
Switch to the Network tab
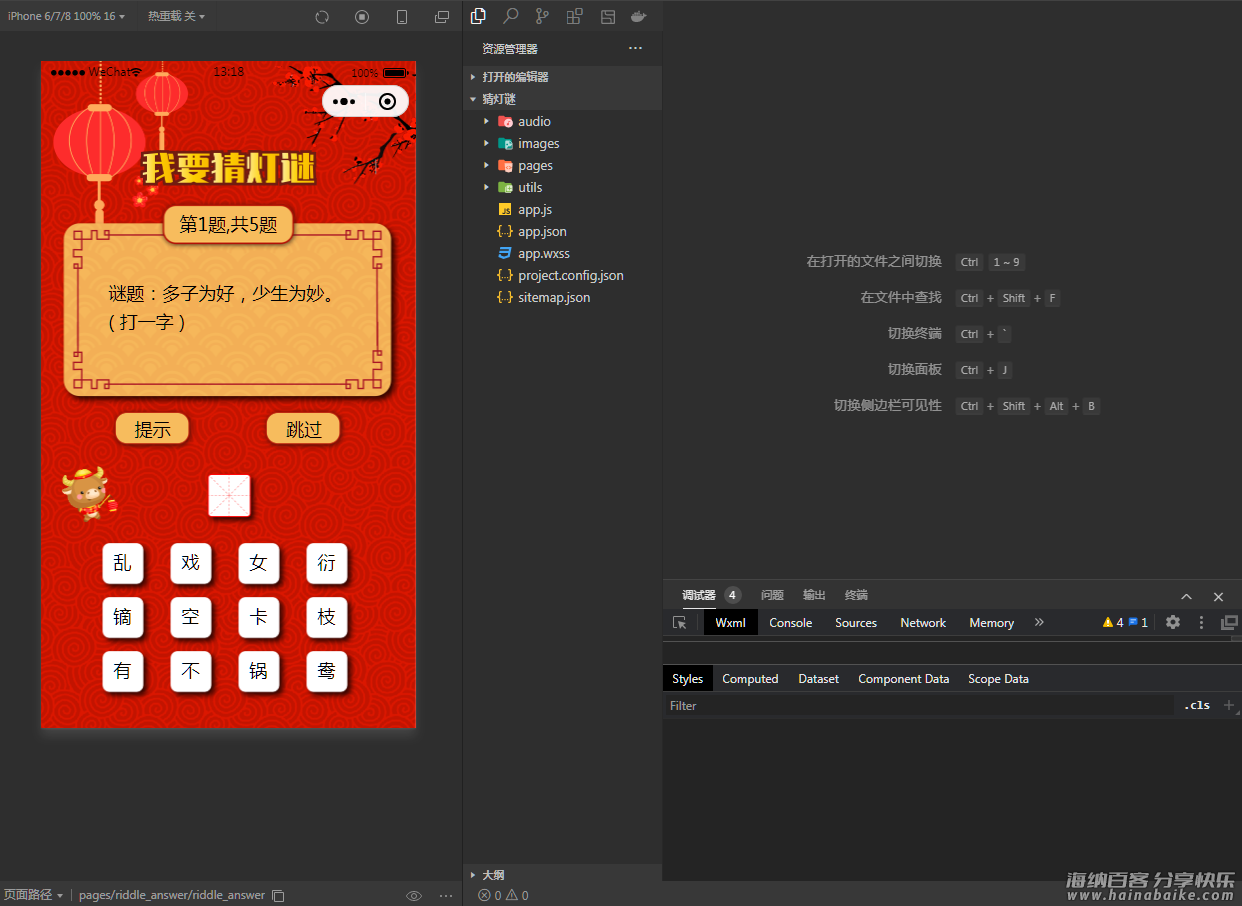coord(923,622)
